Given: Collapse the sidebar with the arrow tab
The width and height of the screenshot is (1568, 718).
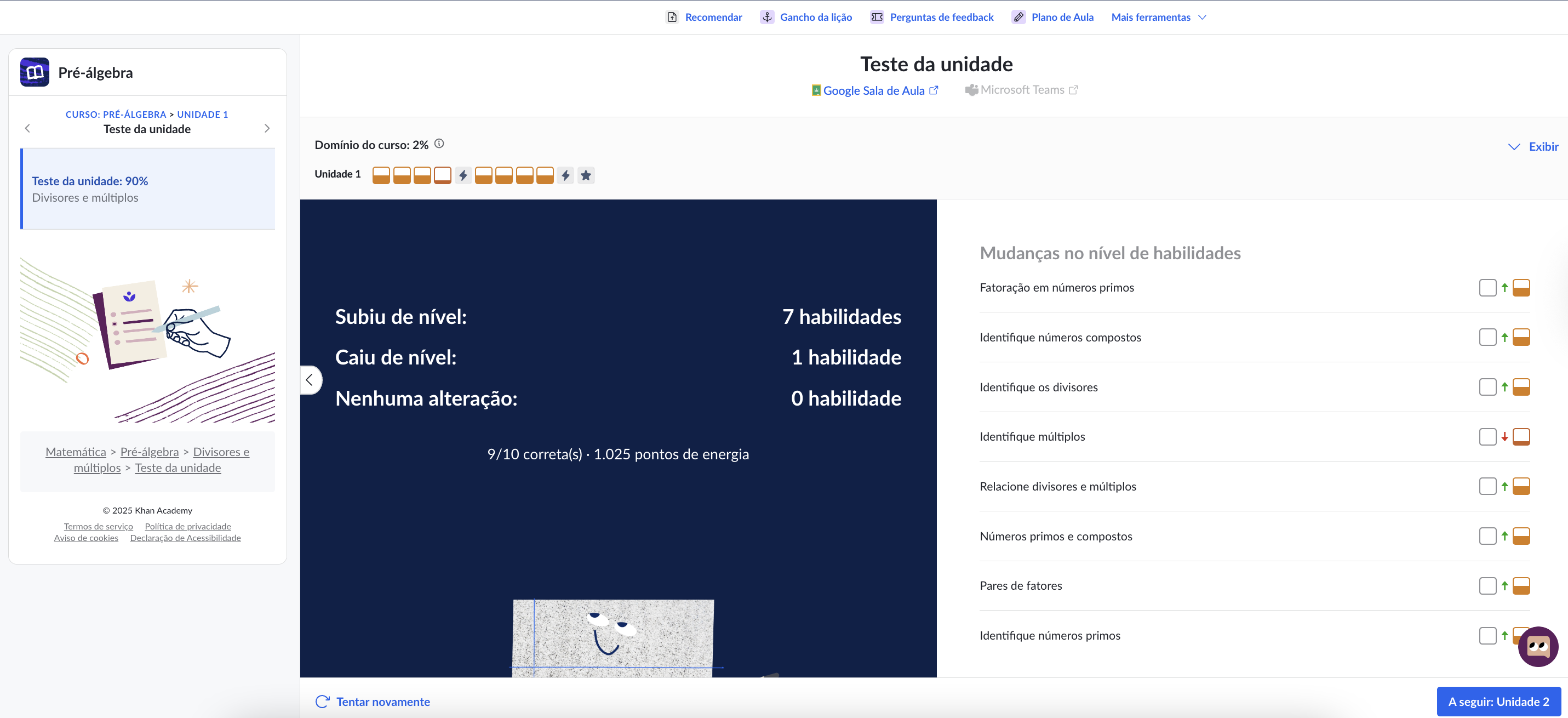Looking at the screenshot, I should [x=310, y=380].
